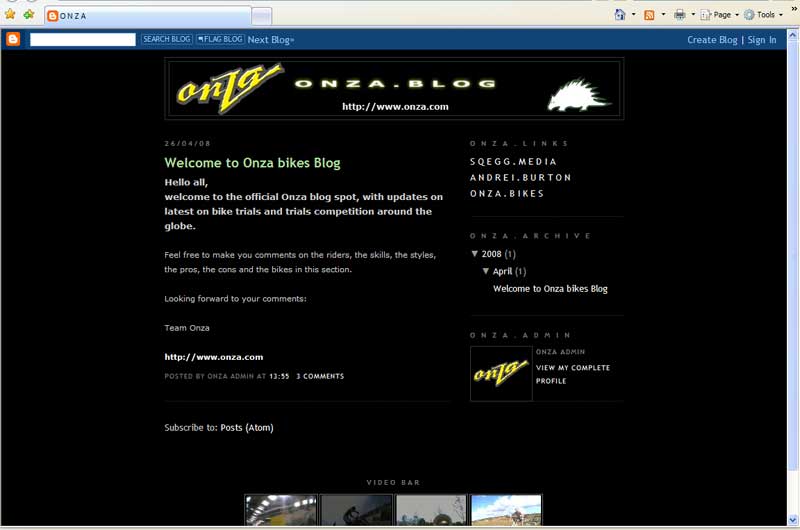Open the Home button dropdown arrow
This screenshot has height=530, width=800.
[x=634, y=15]
